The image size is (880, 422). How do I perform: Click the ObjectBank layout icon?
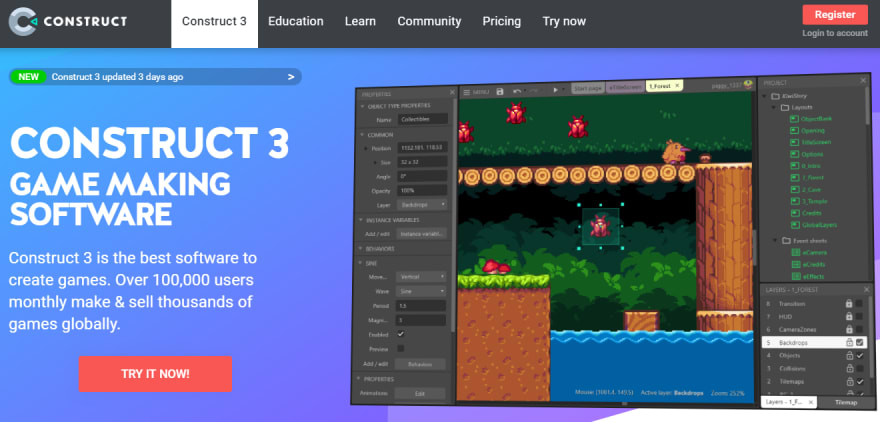(x=794, y=118)
